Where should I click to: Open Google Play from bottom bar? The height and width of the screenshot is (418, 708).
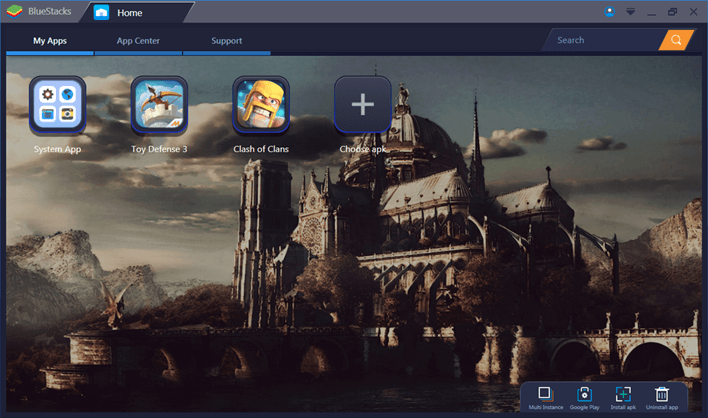click(x=584, y=394)
